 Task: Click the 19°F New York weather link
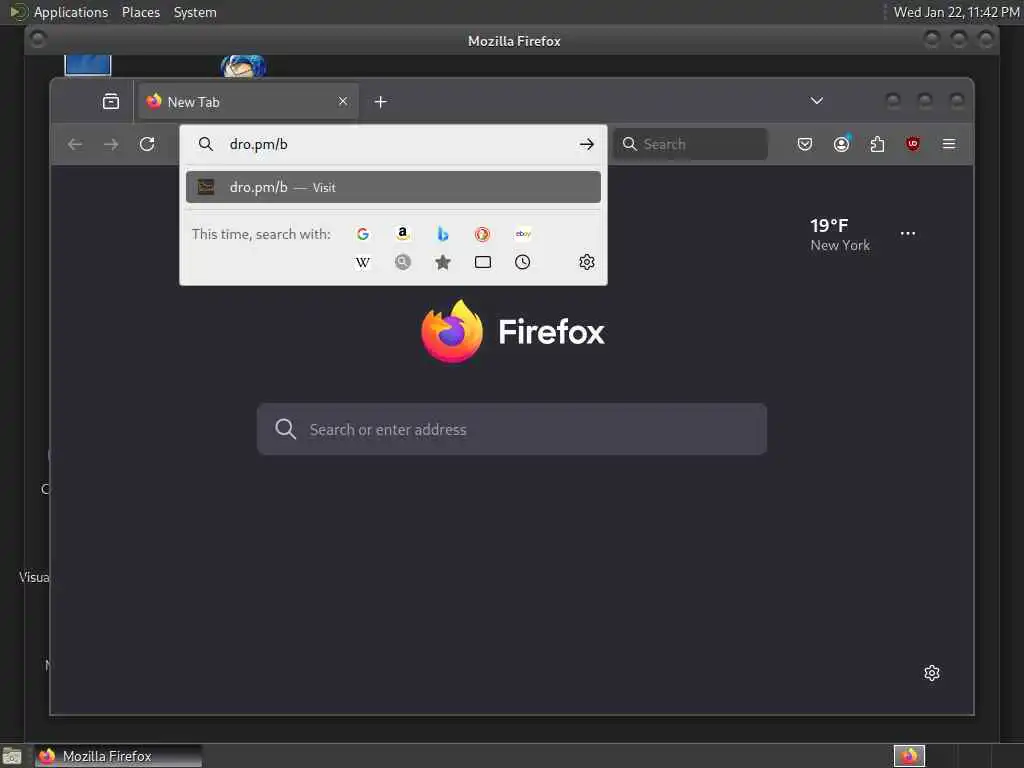tap(840, 234)
